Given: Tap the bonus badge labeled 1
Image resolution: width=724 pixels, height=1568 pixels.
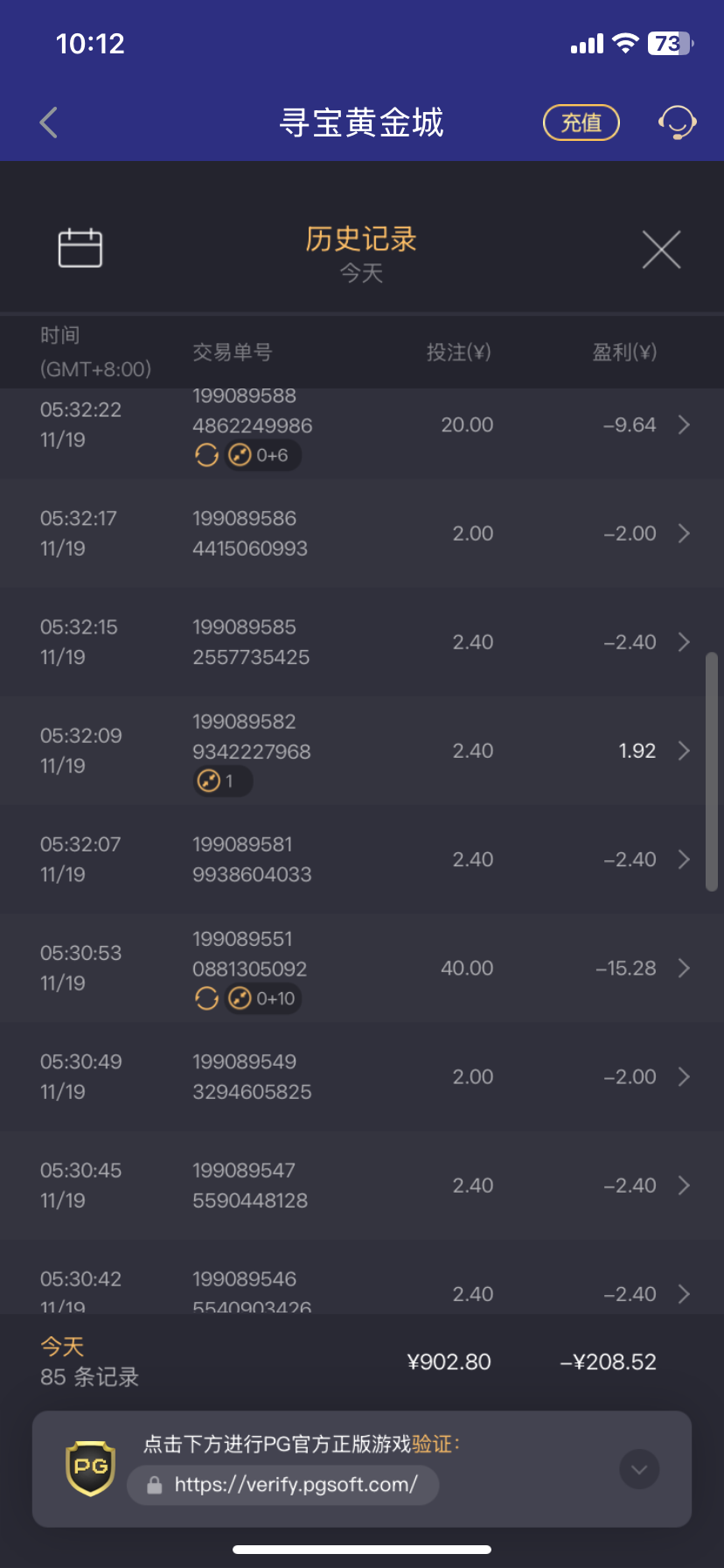Looking at the screenshot, I should click(x=222, y=781).
